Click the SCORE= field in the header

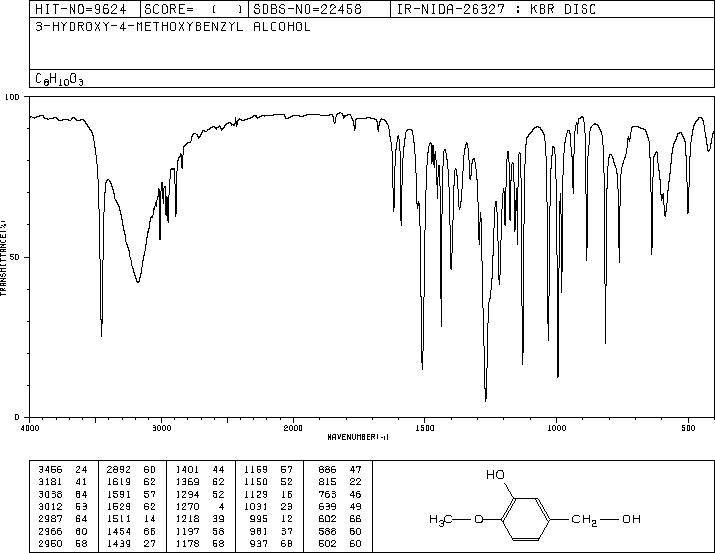(193, 9)
